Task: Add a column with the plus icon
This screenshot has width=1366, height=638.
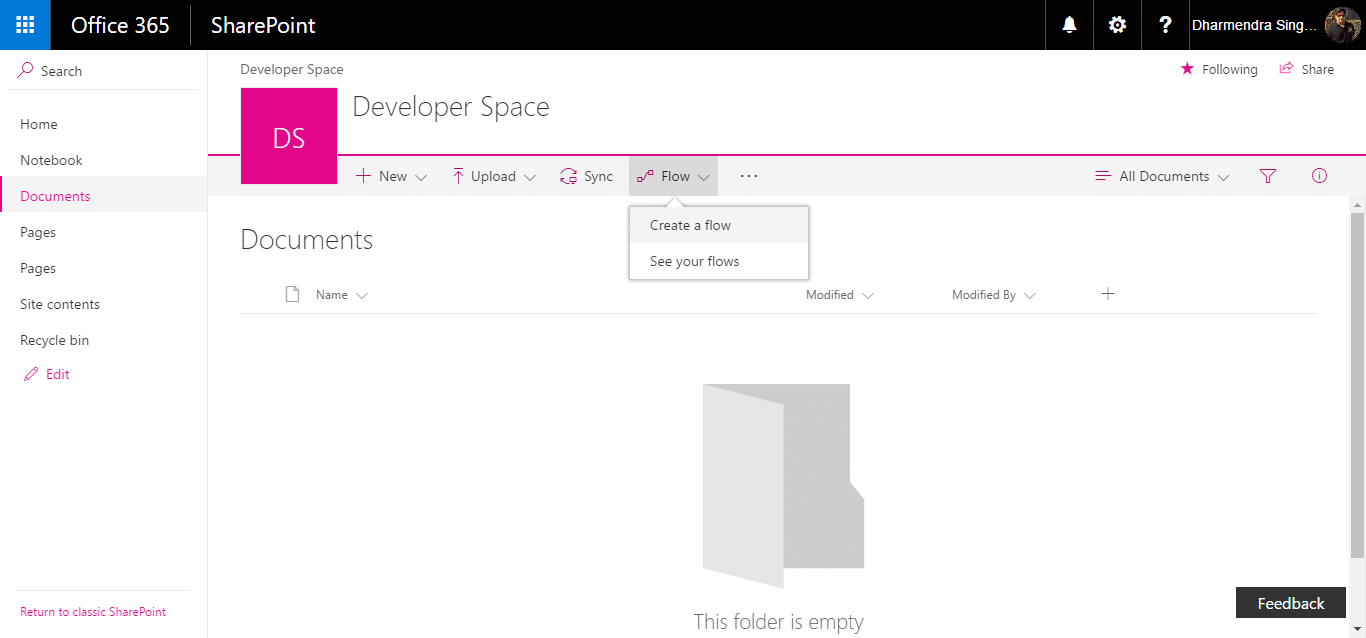Action: click(x=1108, y=293)
